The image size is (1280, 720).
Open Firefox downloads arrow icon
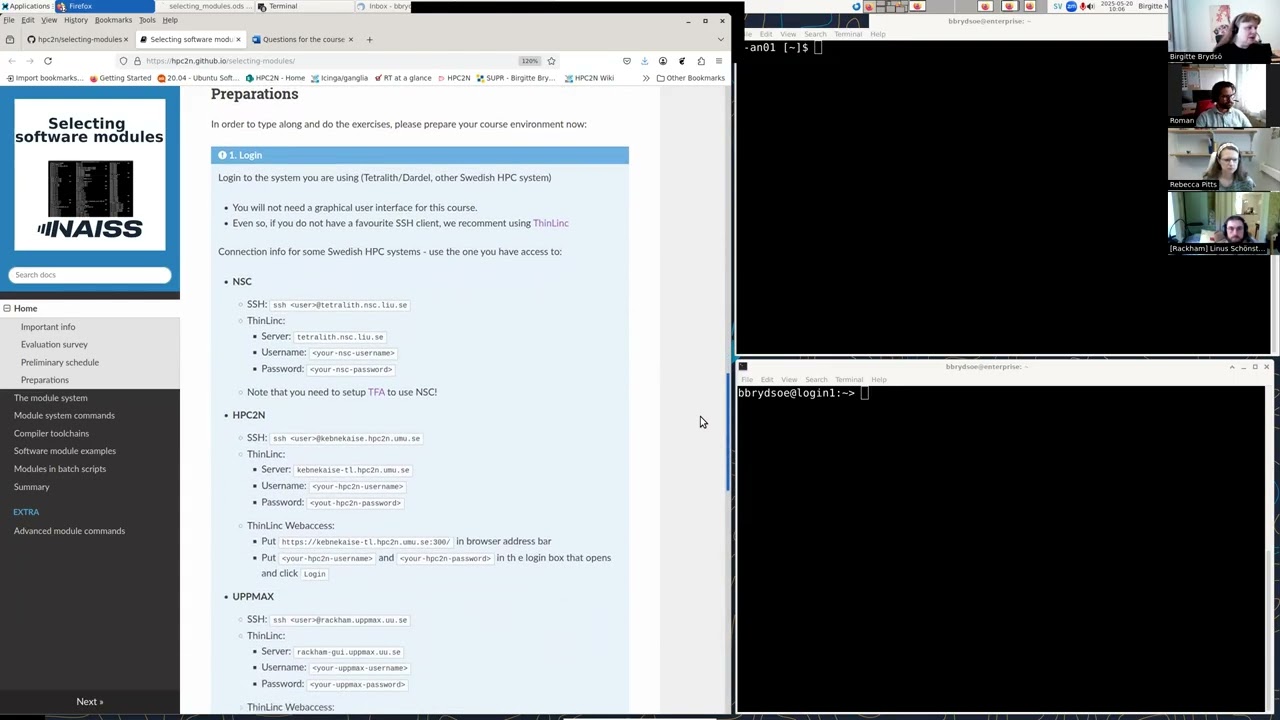coord(645,61)
